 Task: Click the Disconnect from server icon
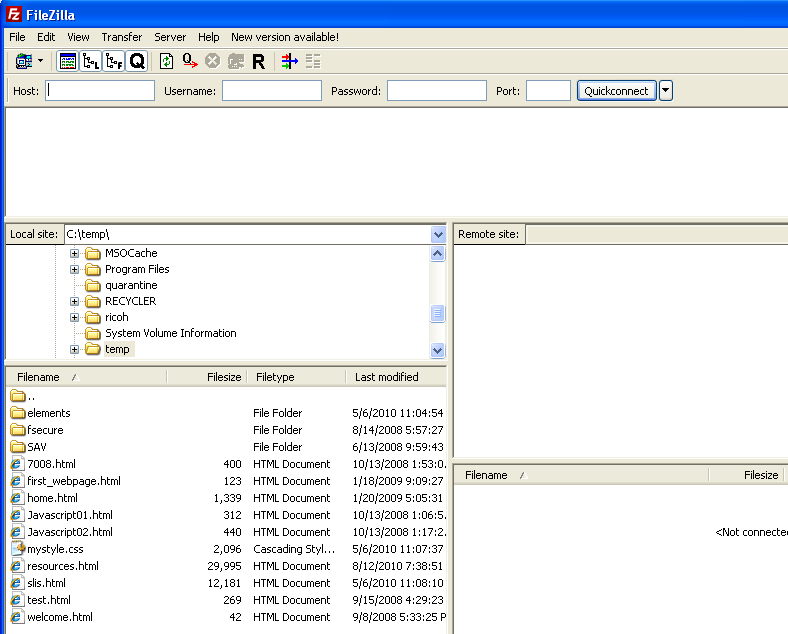[235, 61]
